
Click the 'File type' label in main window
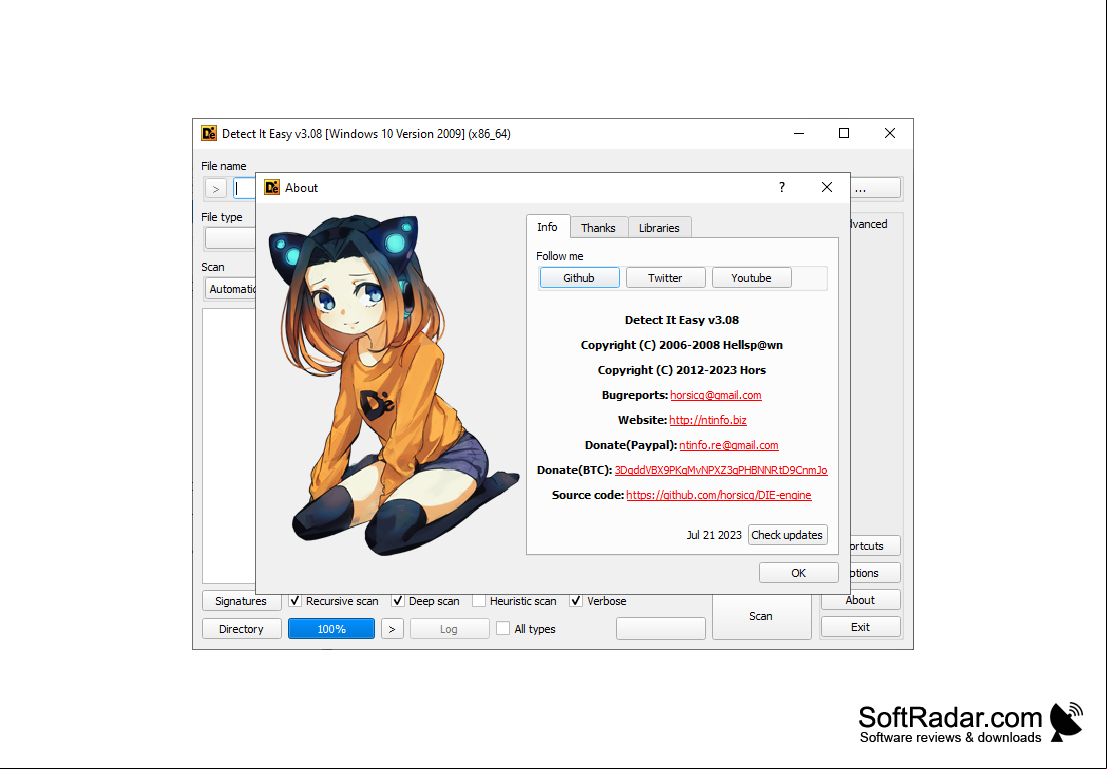(222, 217)
